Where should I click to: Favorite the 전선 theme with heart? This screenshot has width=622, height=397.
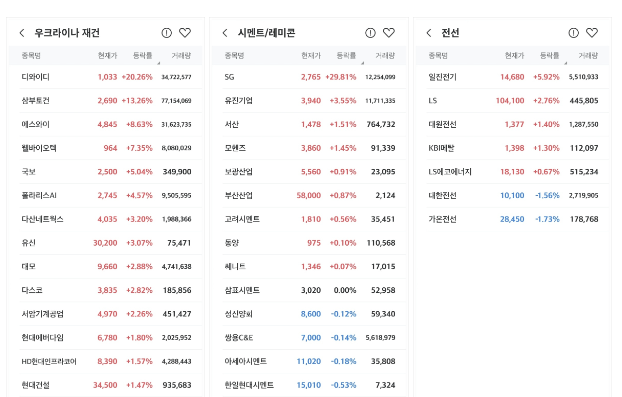point(592,33)
